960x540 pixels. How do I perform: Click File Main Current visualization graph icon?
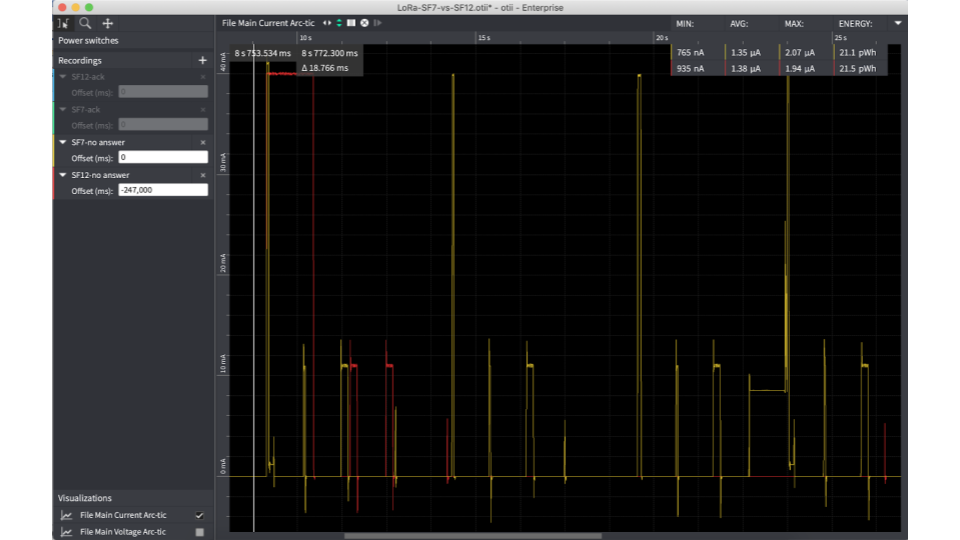[67, 516]
